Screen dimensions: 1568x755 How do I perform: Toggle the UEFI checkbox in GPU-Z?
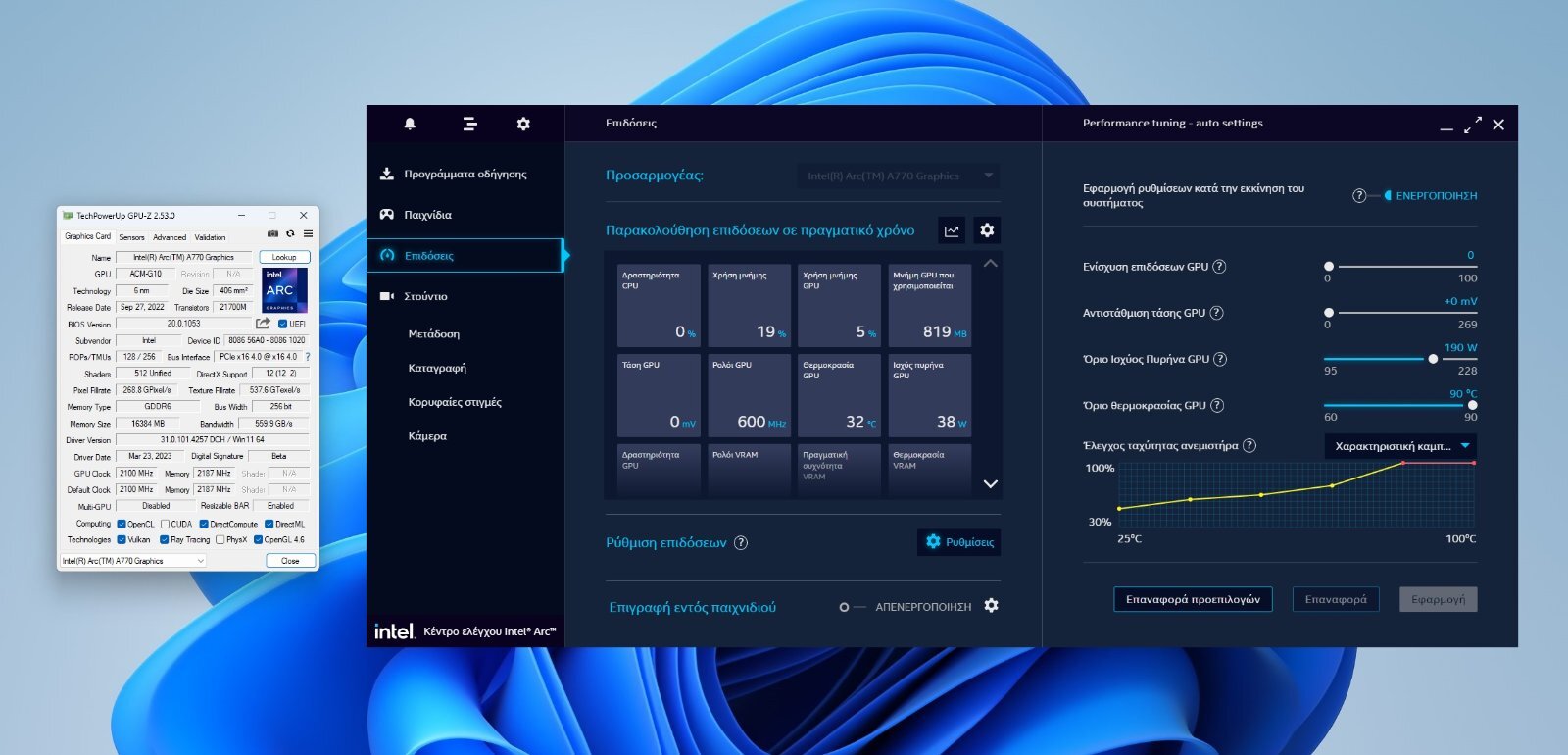(282, 324)
